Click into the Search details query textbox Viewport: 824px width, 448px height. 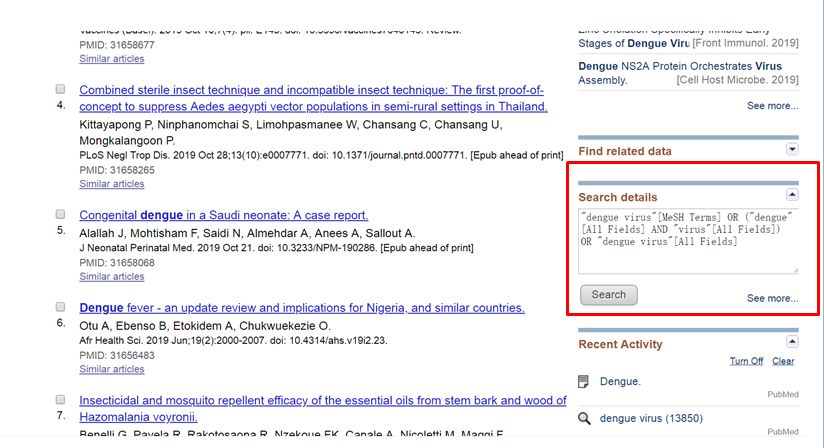tap(688, 241)
